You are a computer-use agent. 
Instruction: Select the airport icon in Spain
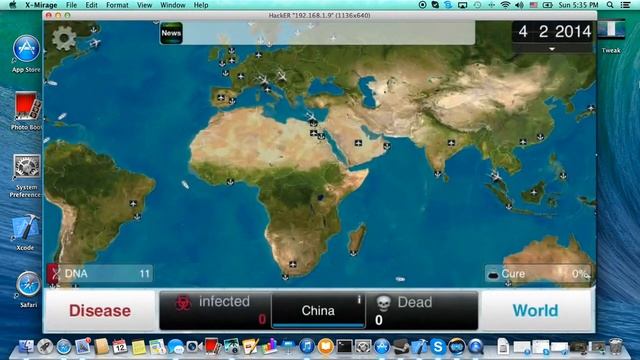pyautogui.click(x=221, y=98)
